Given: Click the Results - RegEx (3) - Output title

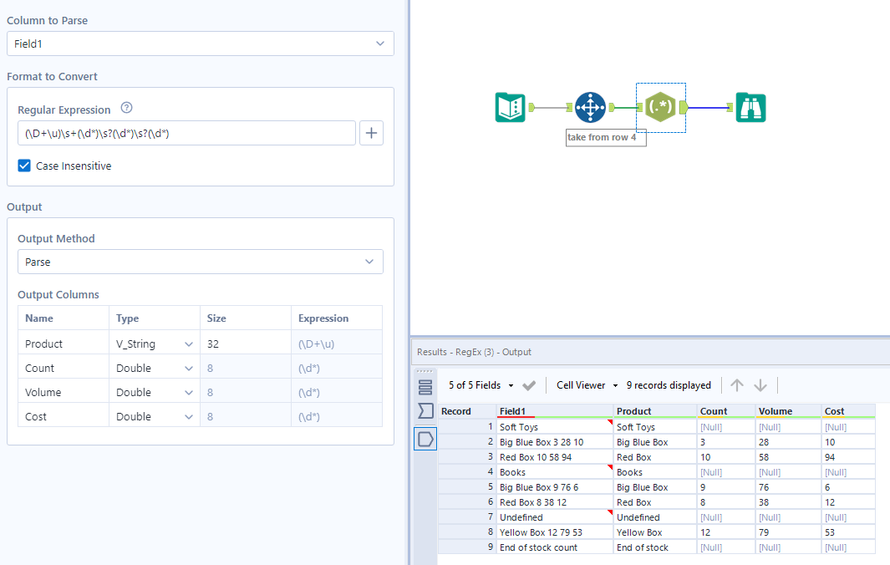Looking at the screenshot, I should click(x=474, y=352).
